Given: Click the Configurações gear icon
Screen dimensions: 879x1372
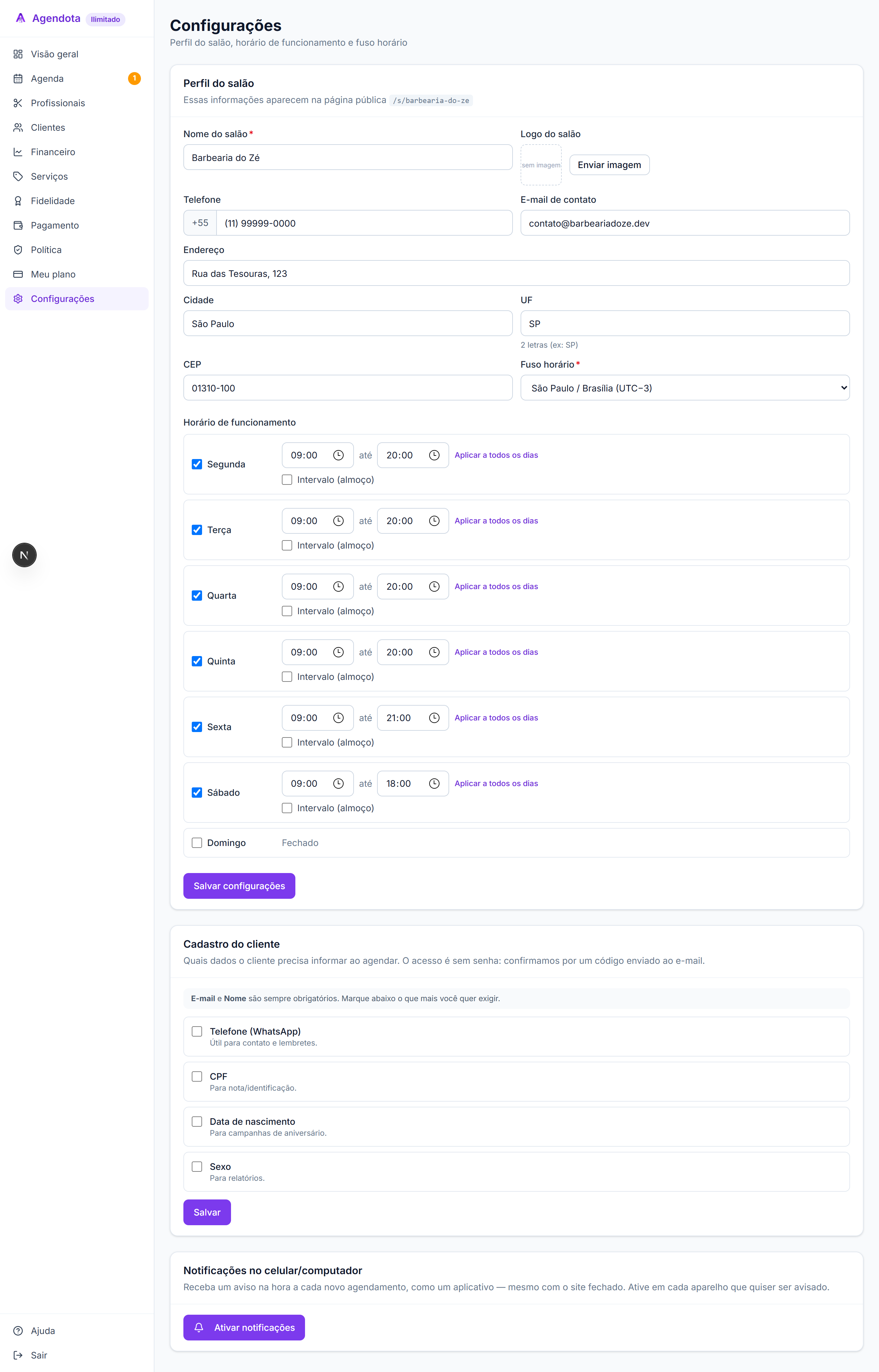Looking at the screenshot, I should [18, 299].
